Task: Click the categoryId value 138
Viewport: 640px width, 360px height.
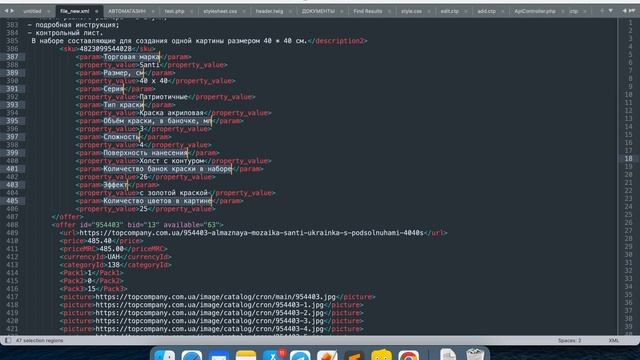Action: pos(113,265)
